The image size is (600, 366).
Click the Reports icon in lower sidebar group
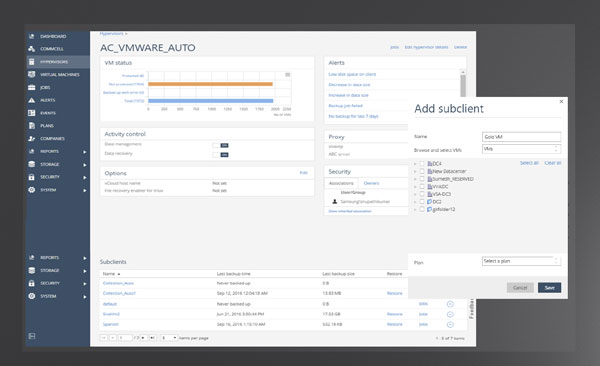(x=32, y=258)
